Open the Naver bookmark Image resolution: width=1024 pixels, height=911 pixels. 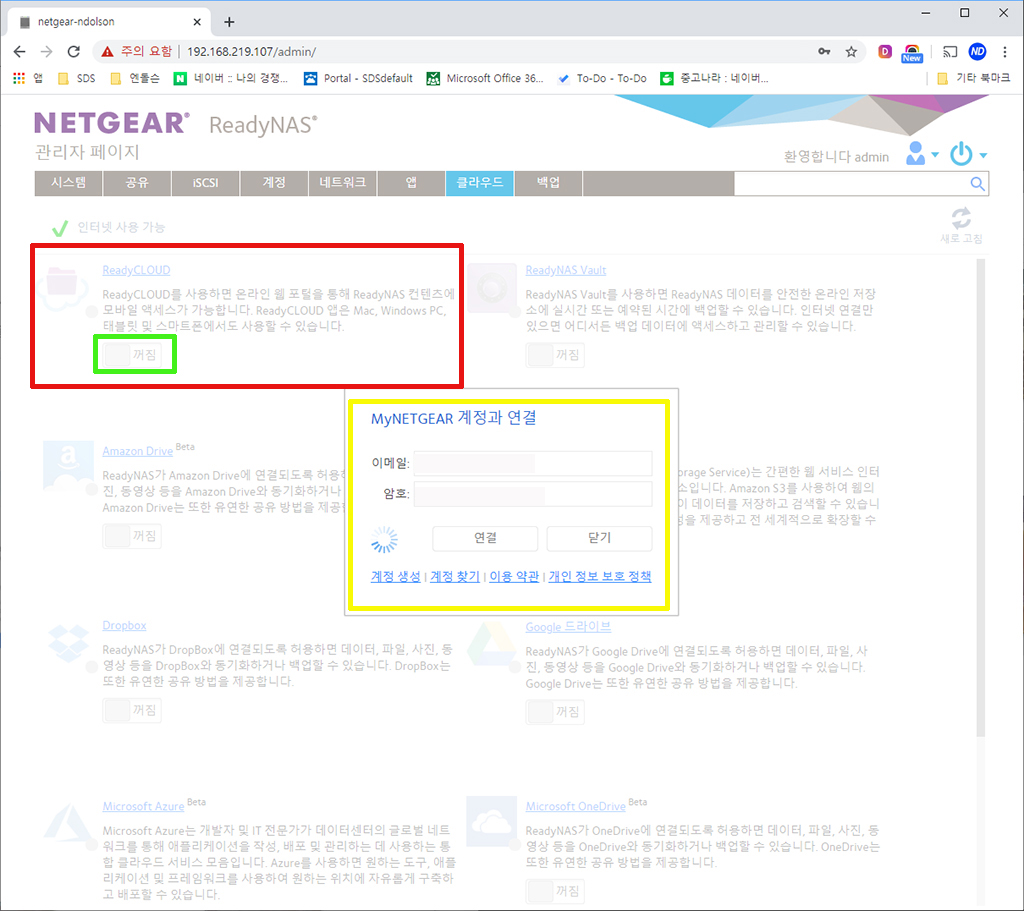[231, 78]
